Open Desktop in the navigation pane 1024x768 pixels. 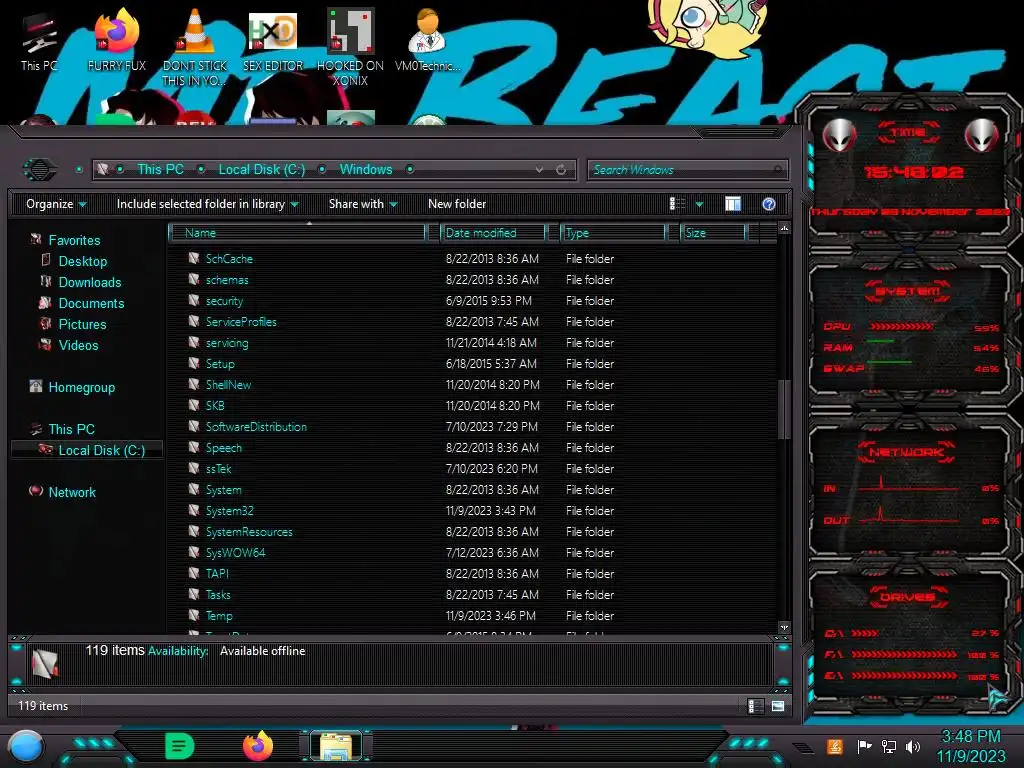(82, 261)
